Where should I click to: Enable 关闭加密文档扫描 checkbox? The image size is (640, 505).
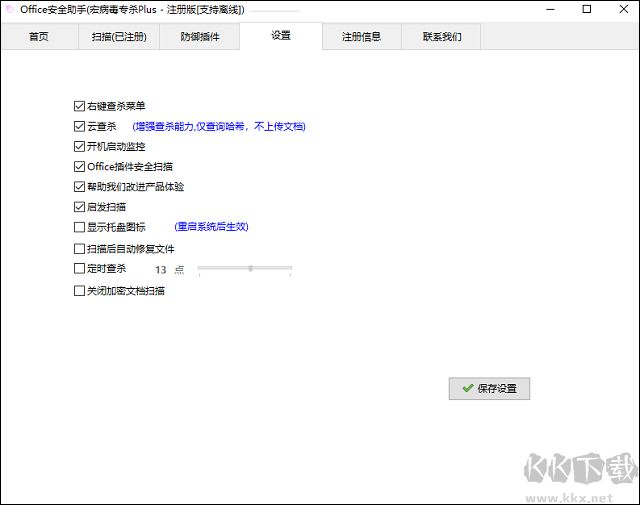[x=79, y=291]
